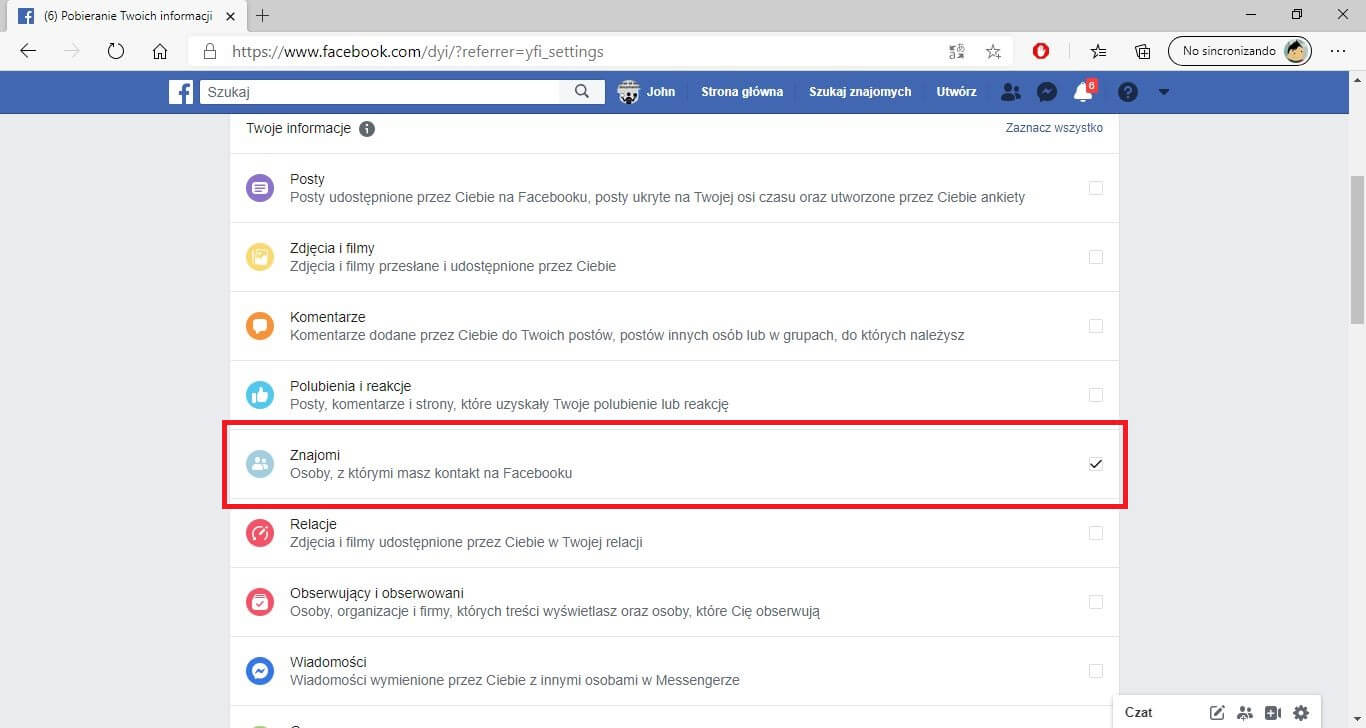Viewport: 1366px width, 728px height.
Task: Click the red Relacje icon
Action: (x=260, y=533)
